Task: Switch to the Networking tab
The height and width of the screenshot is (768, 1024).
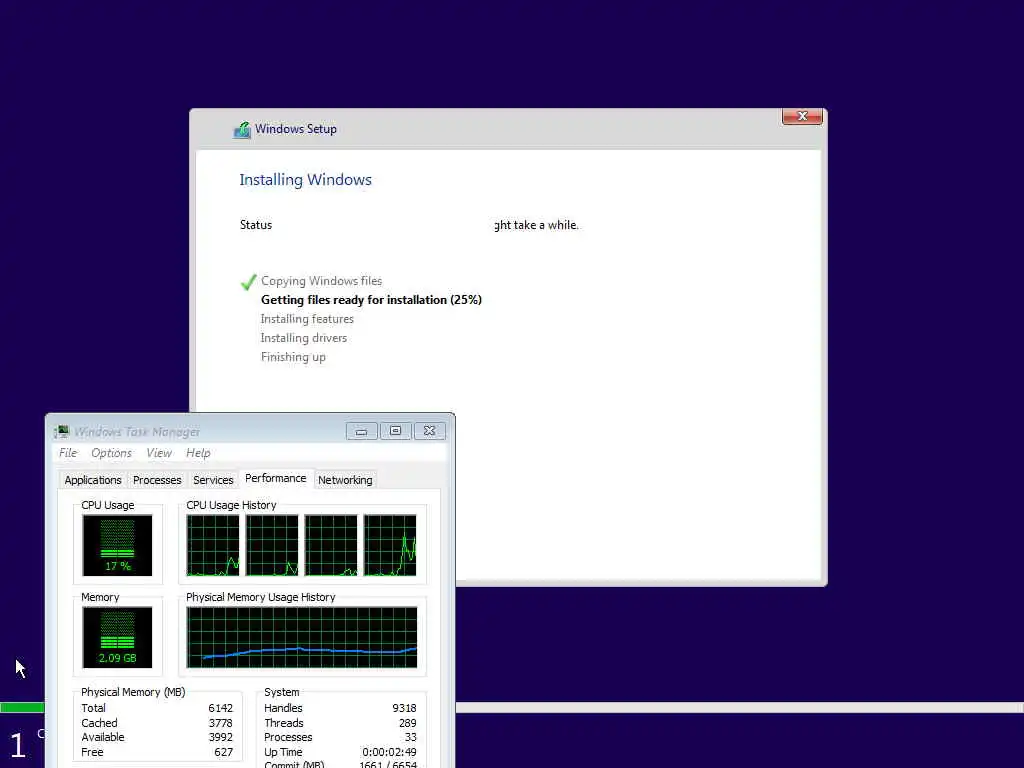Action: click(345, 480)
